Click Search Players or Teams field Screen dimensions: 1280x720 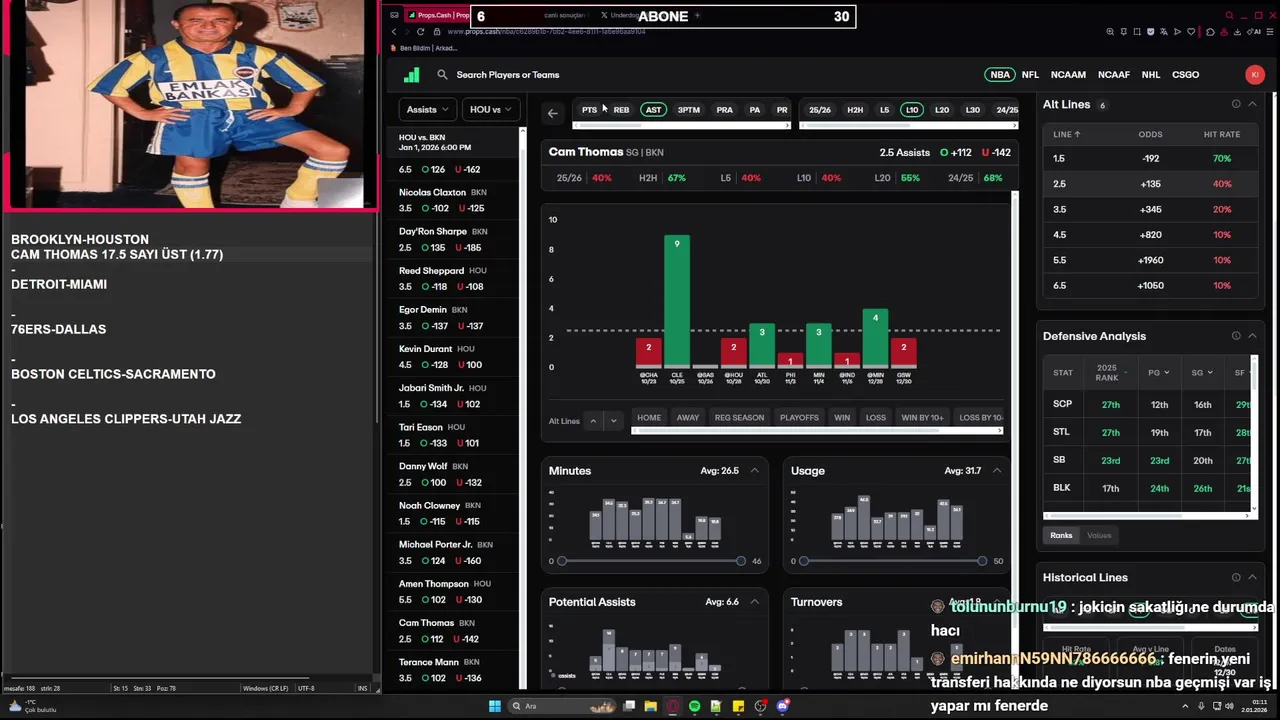(x=508, y=75)
